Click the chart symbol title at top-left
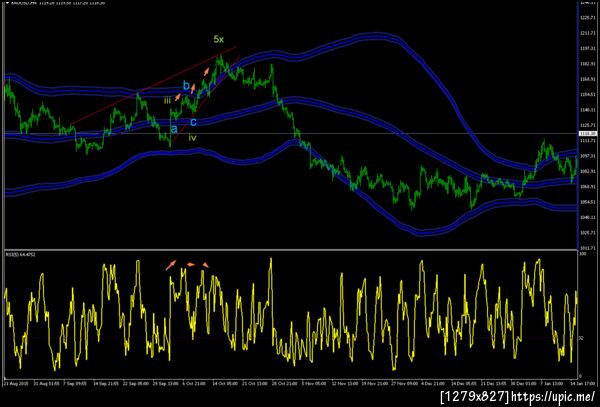600x407 pixels. tap(58, 2)
